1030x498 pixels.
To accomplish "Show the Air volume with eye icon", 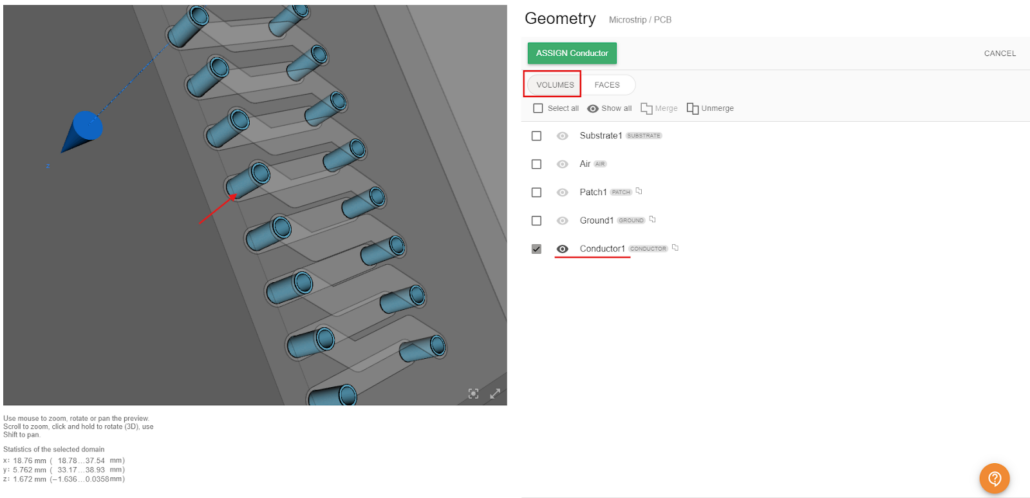I will (562, 164).
